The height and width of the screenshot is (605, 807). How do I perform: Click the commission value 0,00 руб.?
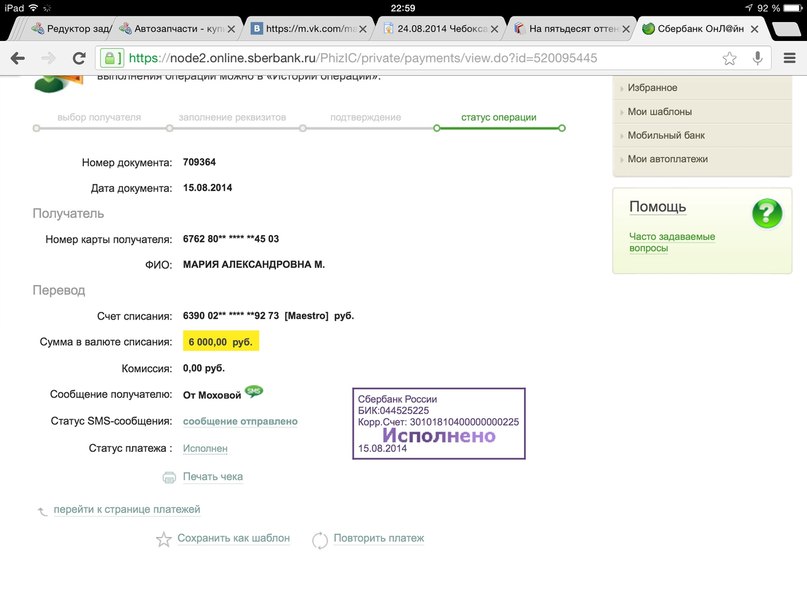(x=204, y=368)
